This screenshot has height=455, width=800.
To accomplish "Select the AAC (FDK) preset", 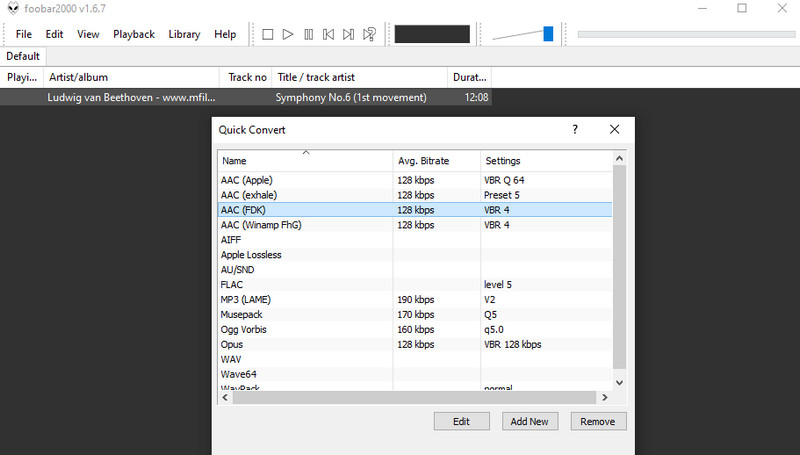I will tap(415, 210).
